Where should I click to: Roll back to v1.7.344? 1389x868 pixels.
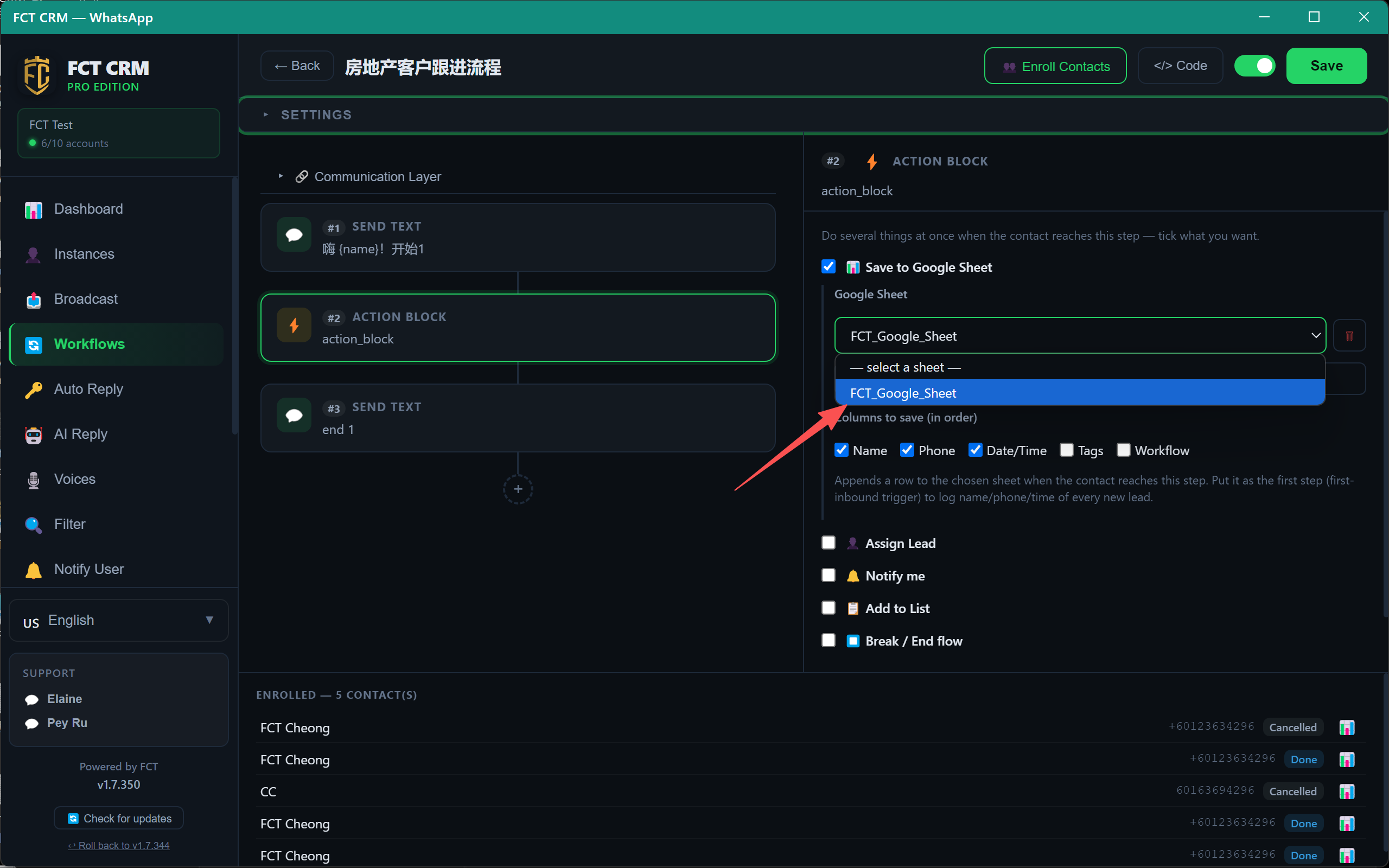click(119, 845)
